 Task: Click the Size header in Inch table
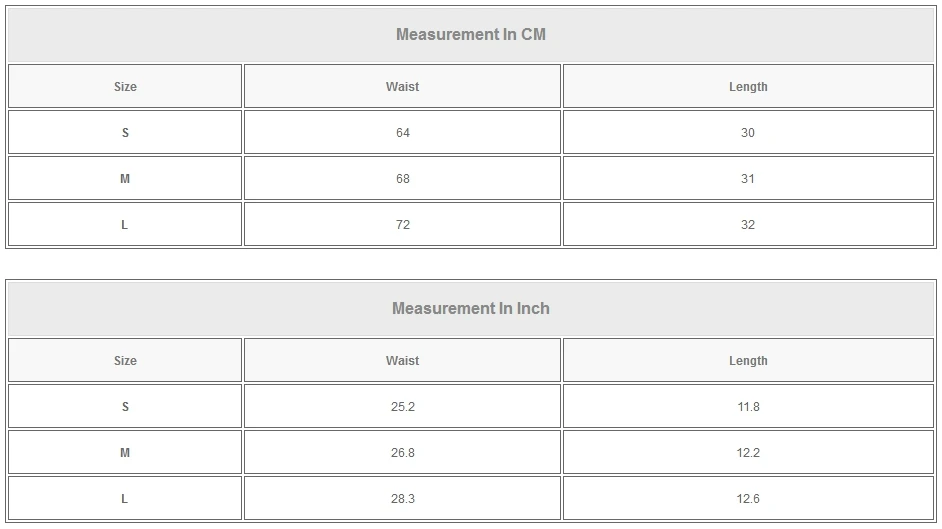click(x=125, y=361)
